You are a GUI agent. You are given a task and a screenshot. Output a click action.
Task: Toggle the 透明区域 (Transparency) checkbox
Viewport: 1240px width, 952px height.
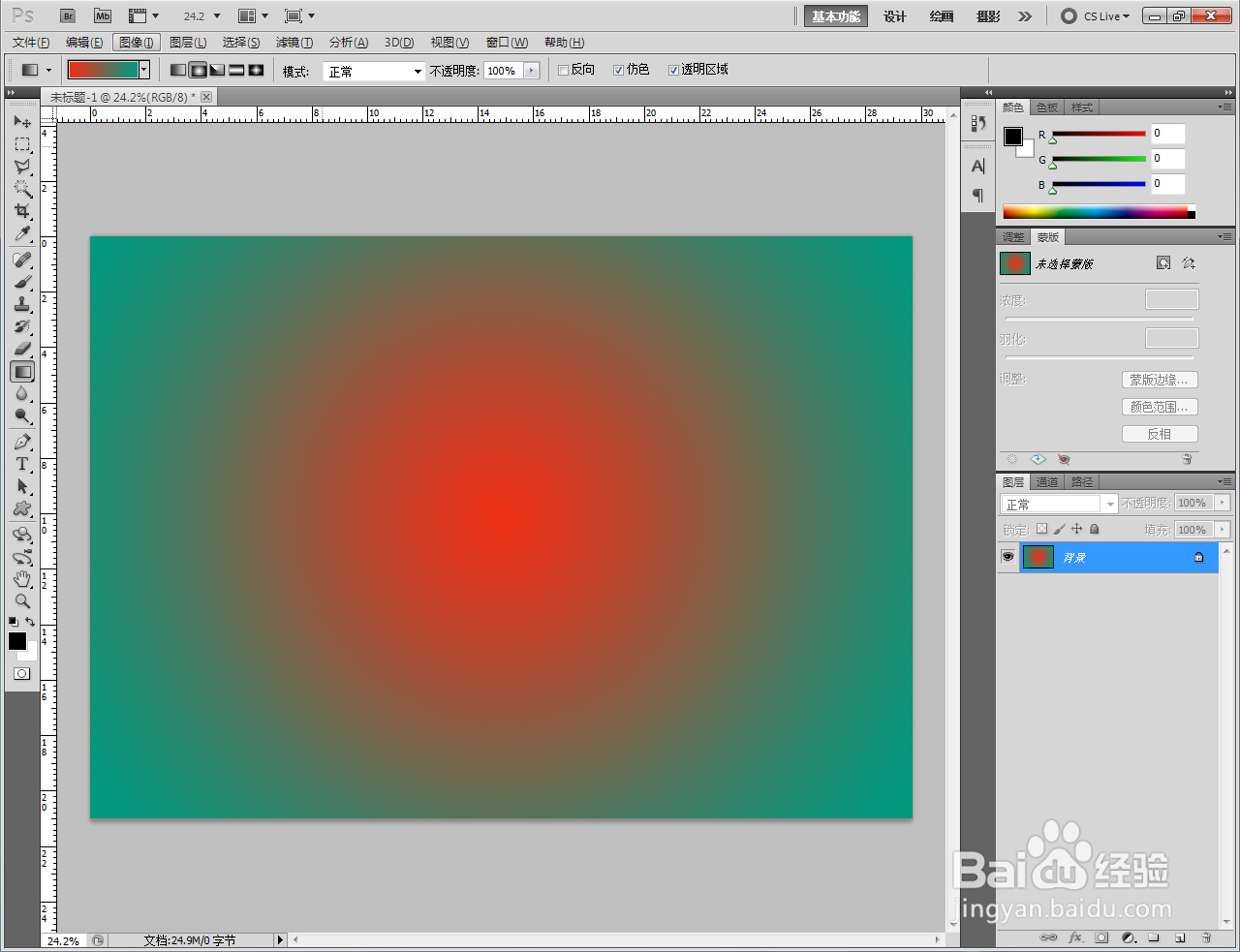coord(673,70)
